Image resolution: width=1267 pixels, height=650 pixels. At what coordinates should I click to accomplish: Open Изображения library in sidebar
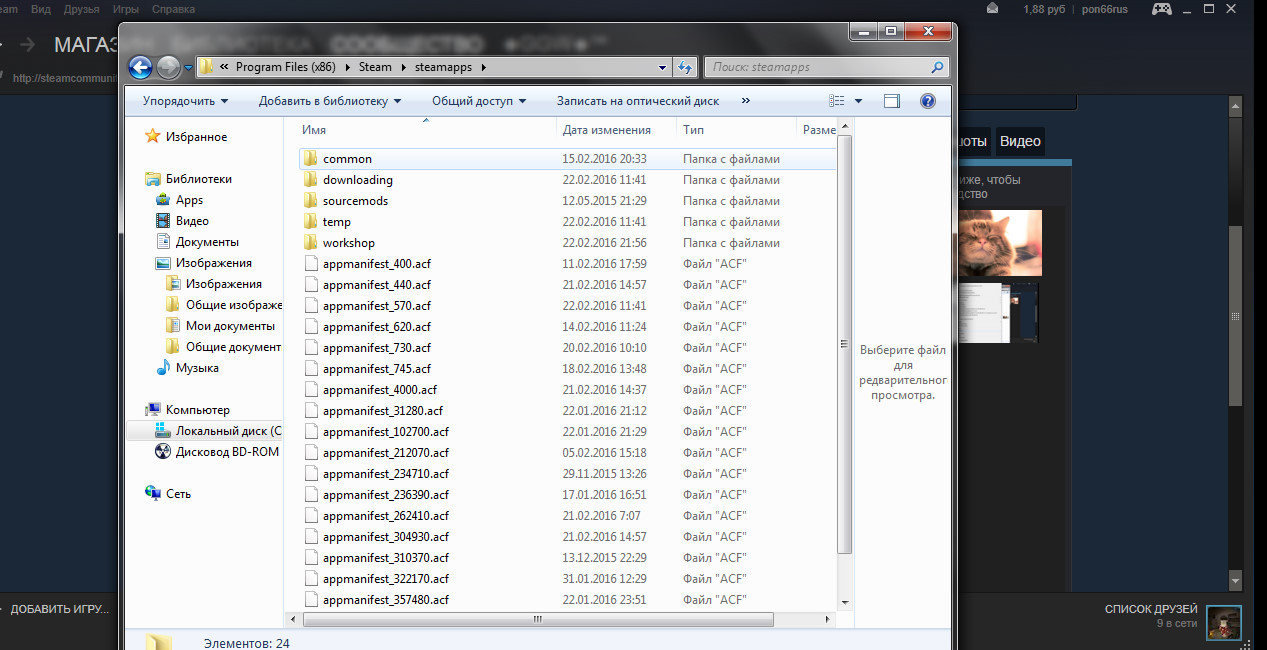pos(213,263)
